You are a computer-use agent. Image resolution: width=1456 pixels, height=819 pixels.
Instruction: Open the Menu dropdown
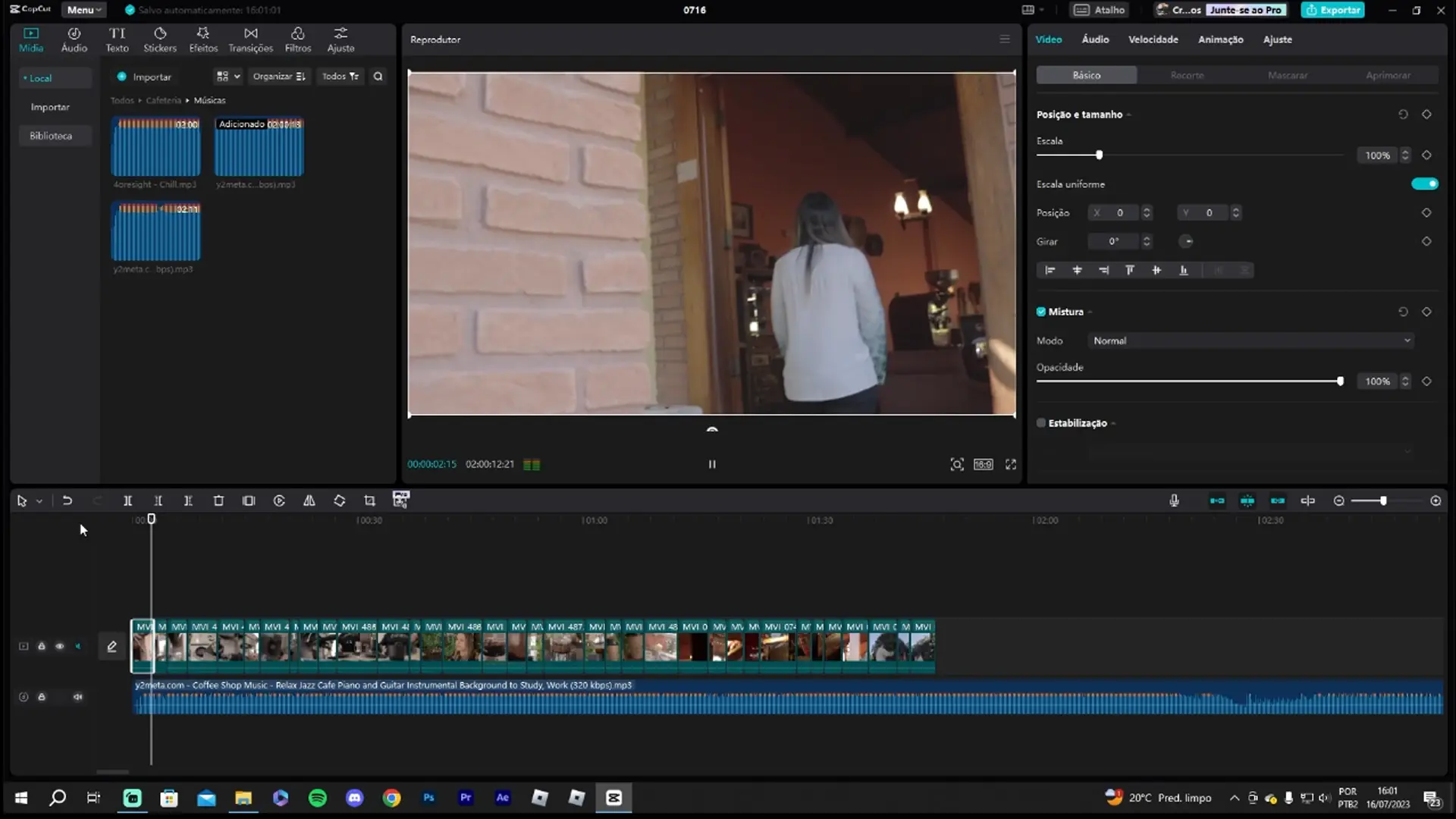(x=83, y=10)
